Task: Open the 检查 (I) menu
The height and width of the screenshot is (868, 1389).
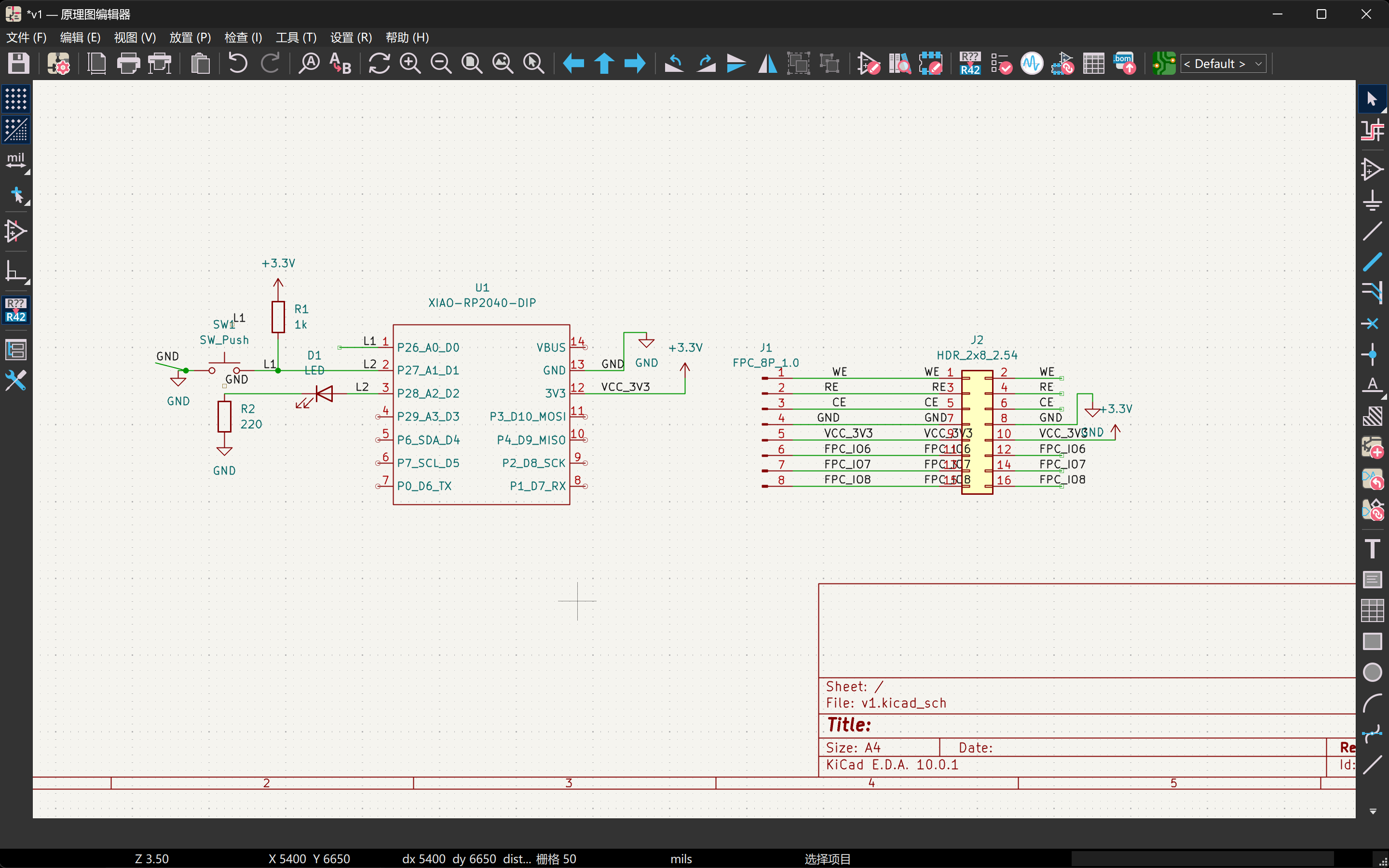Action: pyautogui.click(x=244, y=37)
